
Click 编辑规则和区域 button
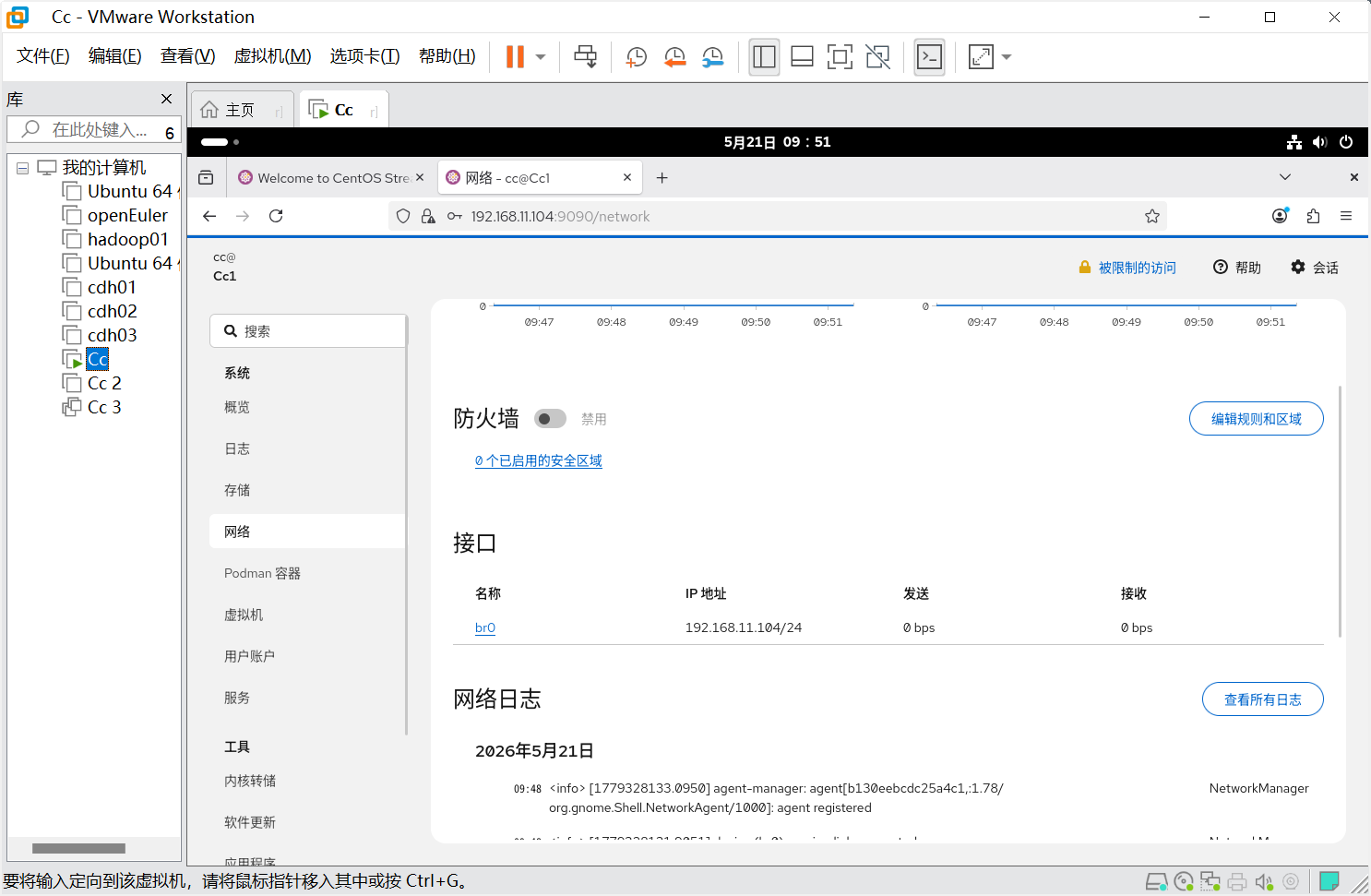pos(1257,419)
